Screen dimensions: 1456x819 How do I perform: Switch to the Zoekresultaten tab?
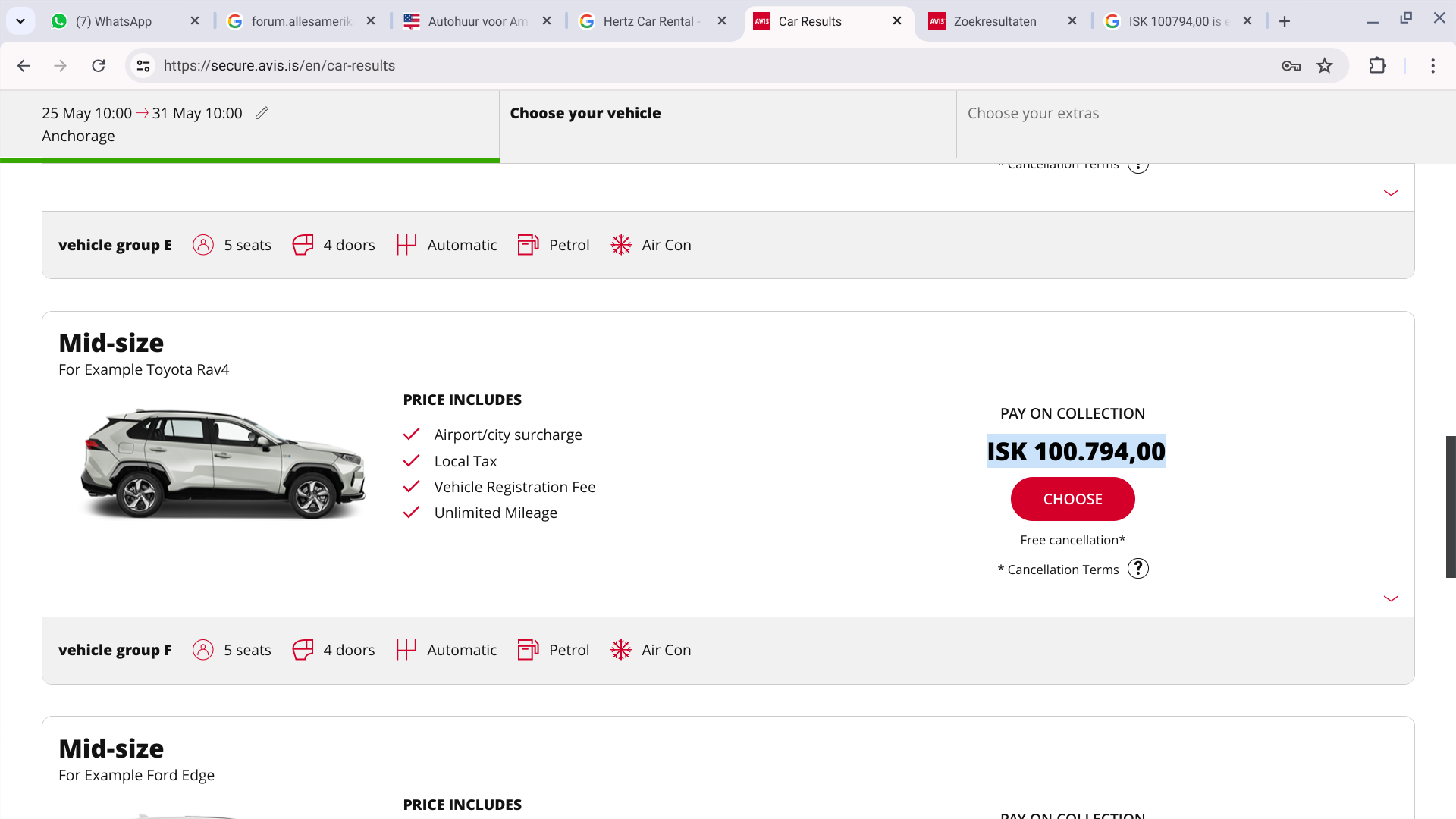point(994,21)
